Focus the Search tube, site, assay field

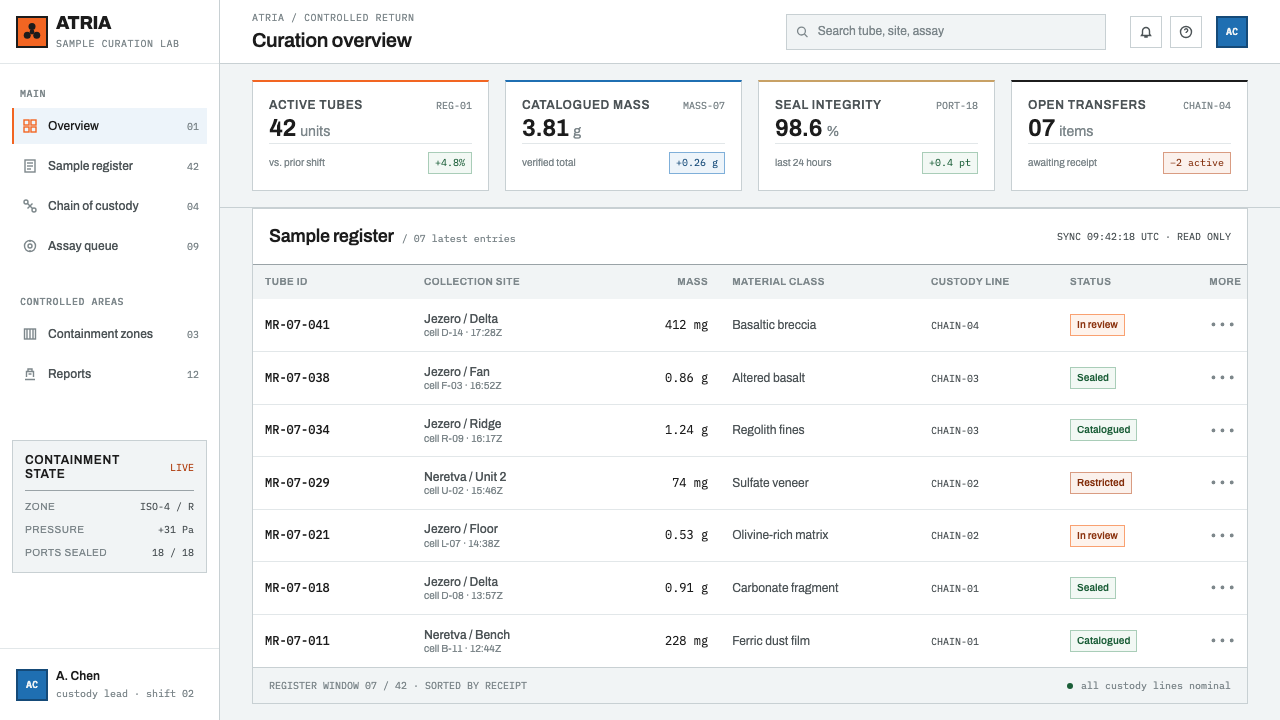click(x=946, y=32)
